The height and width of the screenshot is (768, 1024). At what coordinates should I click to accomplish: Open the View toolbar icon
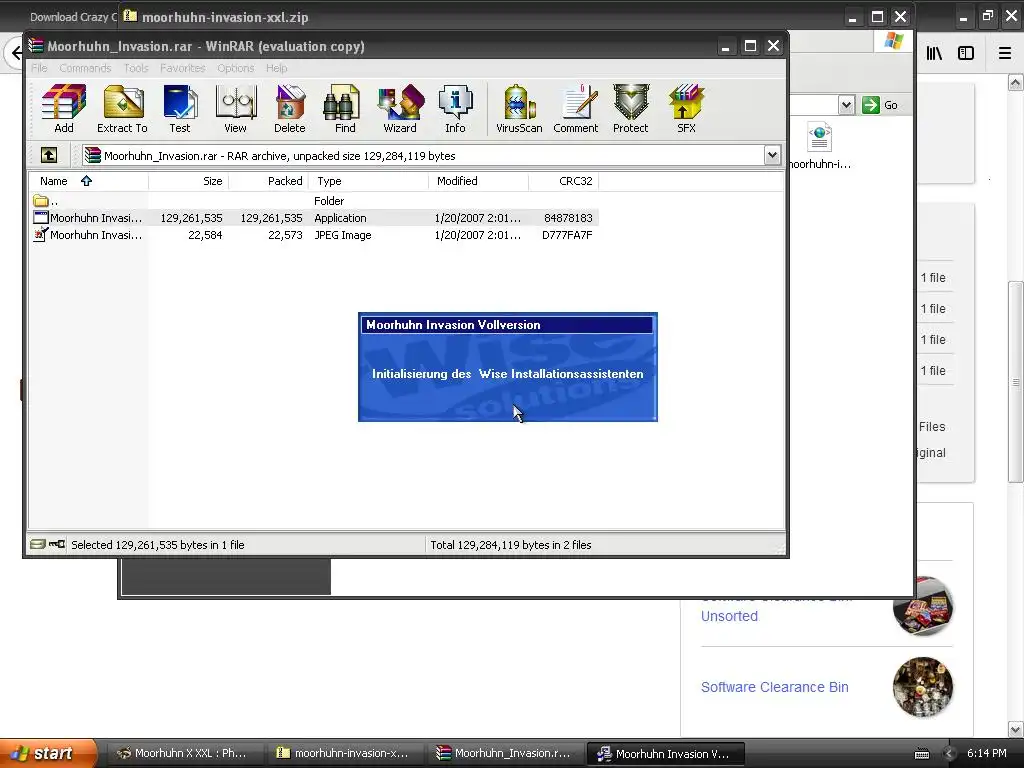[236, 108]
